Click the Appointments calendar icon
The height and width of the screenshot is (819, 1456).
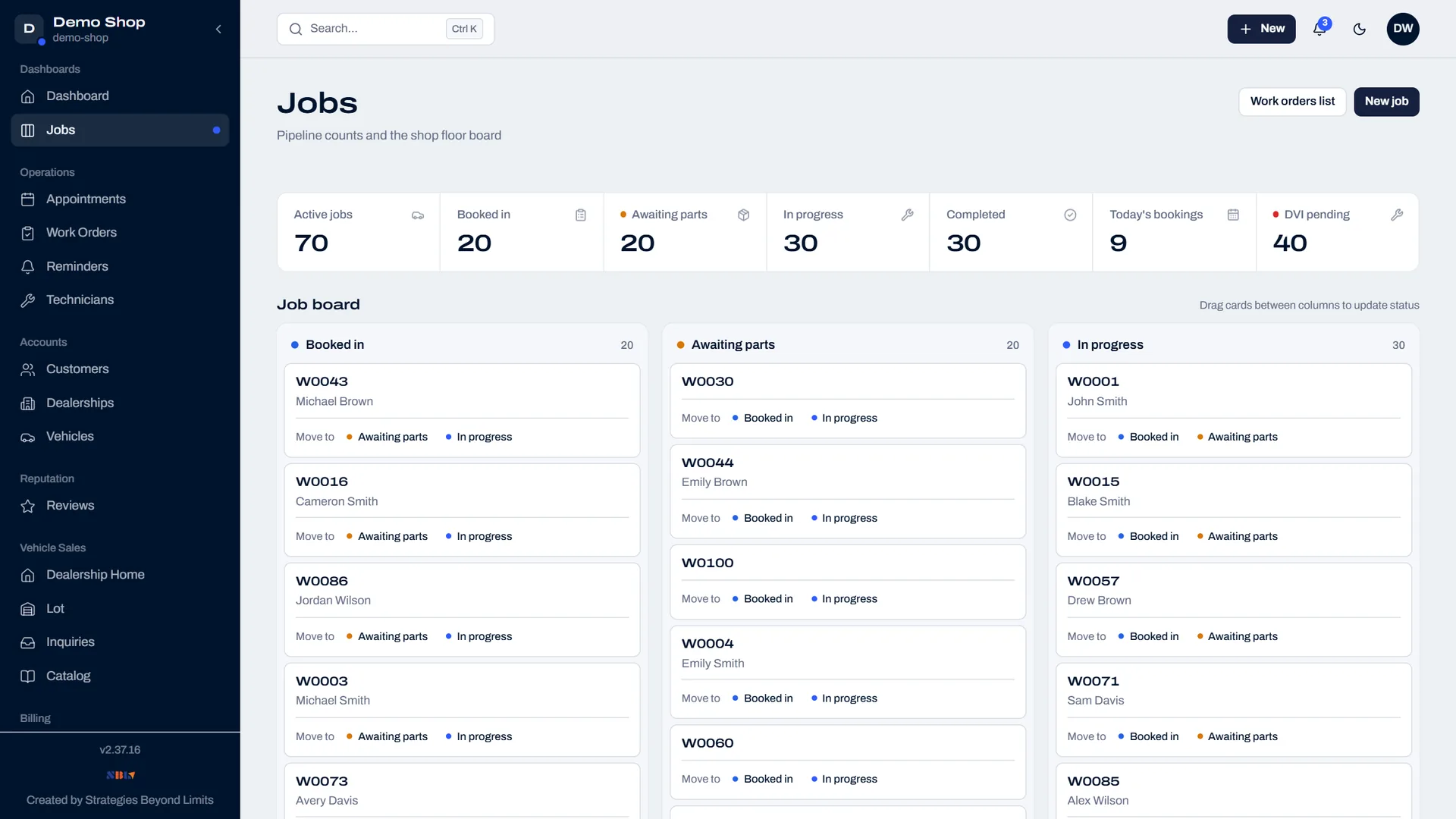(28, 199)
